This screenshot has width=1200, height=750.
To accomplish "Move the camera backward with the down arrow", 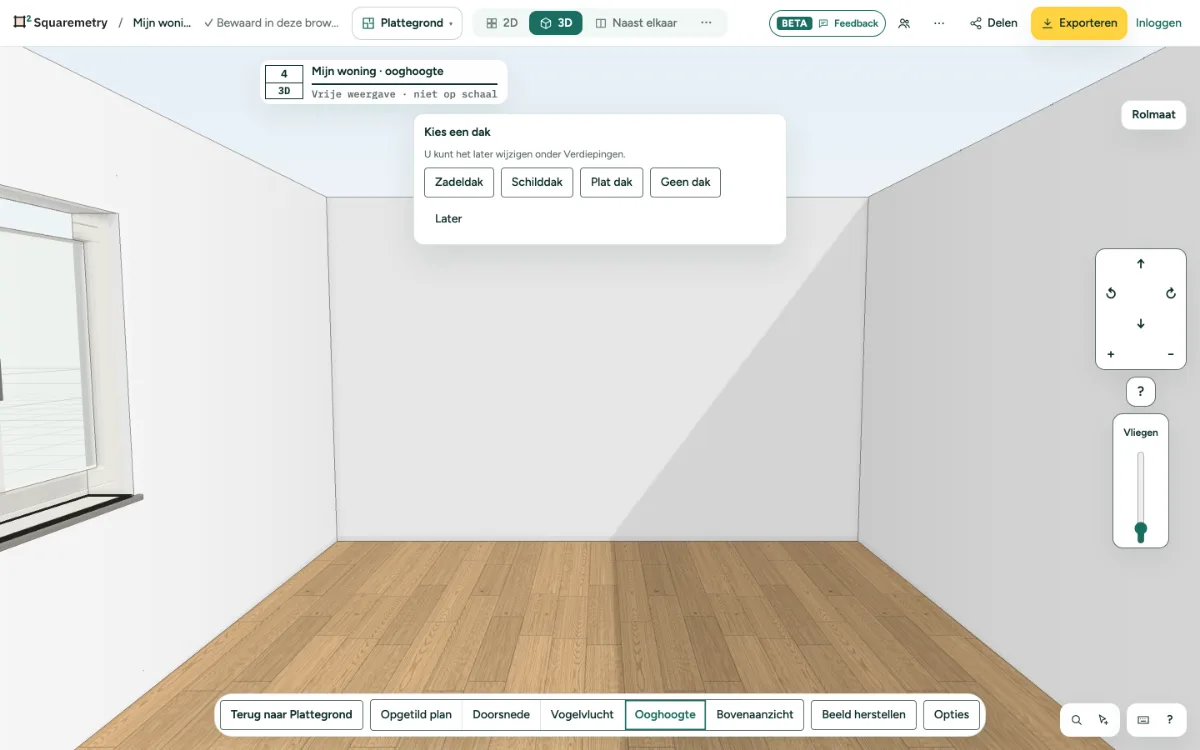I will pos(1141,324).
